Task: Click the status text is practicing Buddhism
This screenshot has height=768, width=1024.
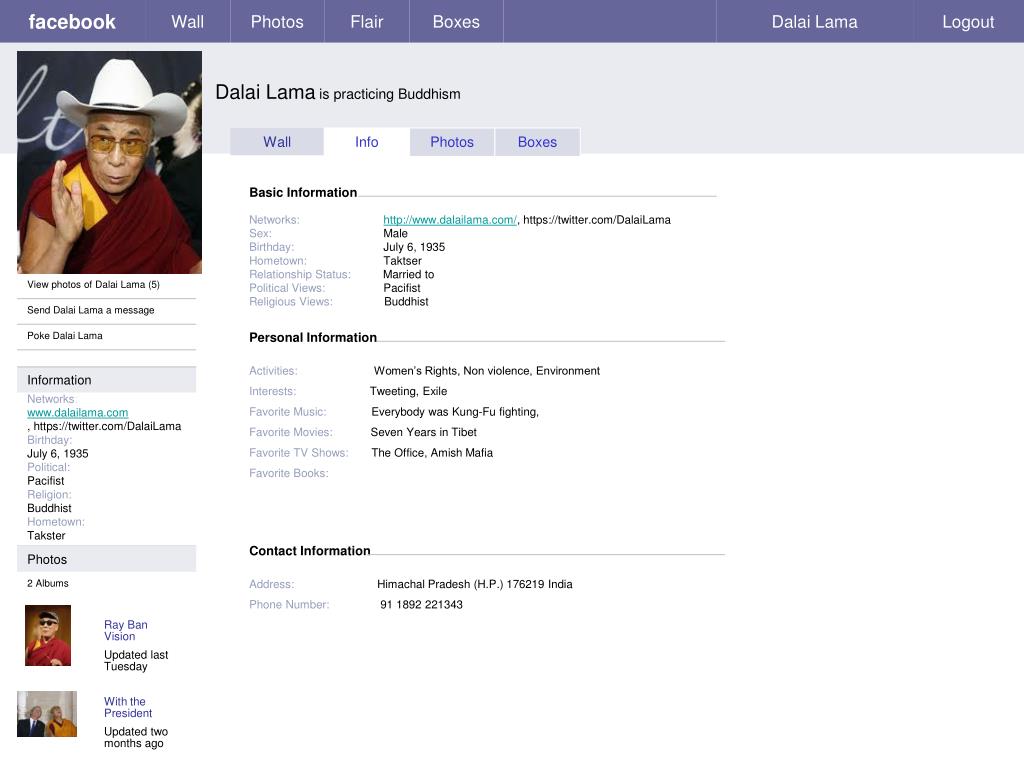Action: click(x=390, y=94)
